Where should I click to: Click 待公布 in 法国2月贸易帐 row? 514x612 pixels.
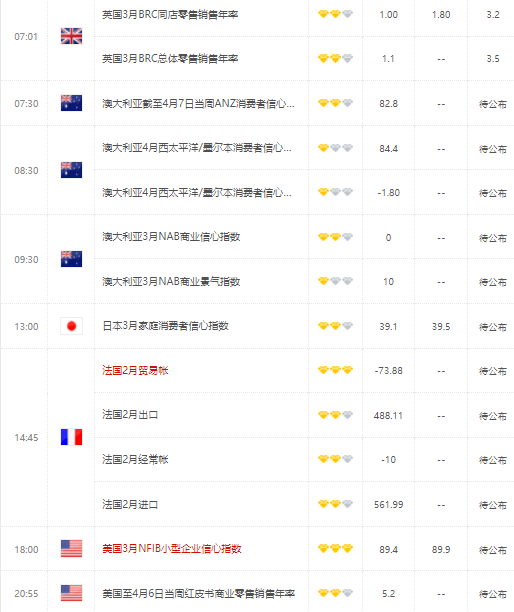pyautogui.click(x=493, y=371)
